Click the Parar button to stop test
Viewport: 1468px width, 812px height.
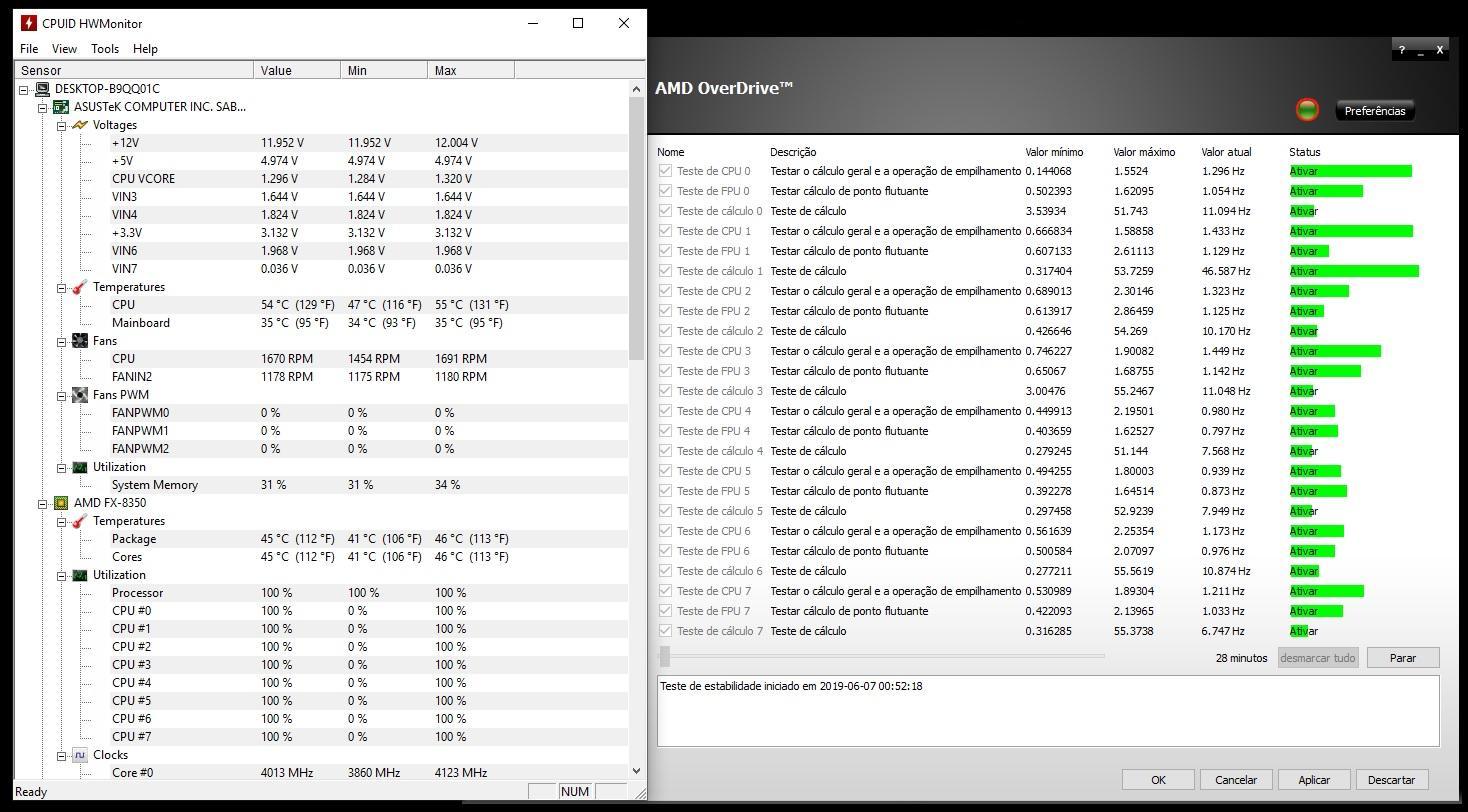pyautogui.click(x=1403, y=658)
